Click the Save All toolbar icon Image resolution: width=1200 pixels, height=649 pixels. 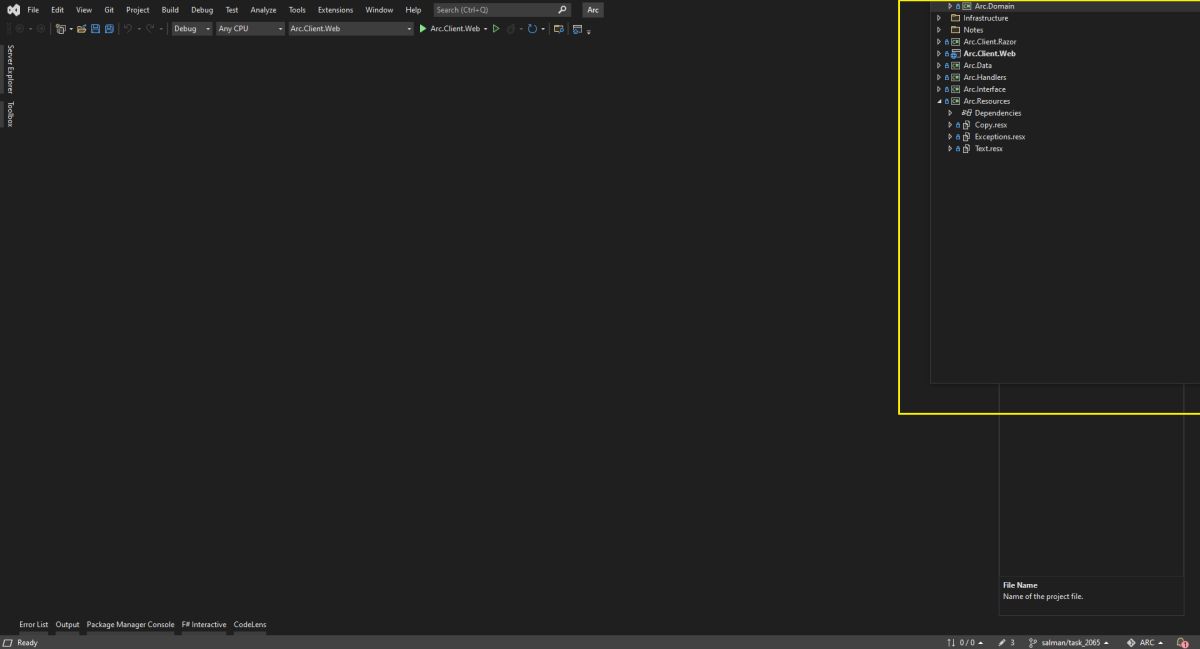click(x=109, y=29)
